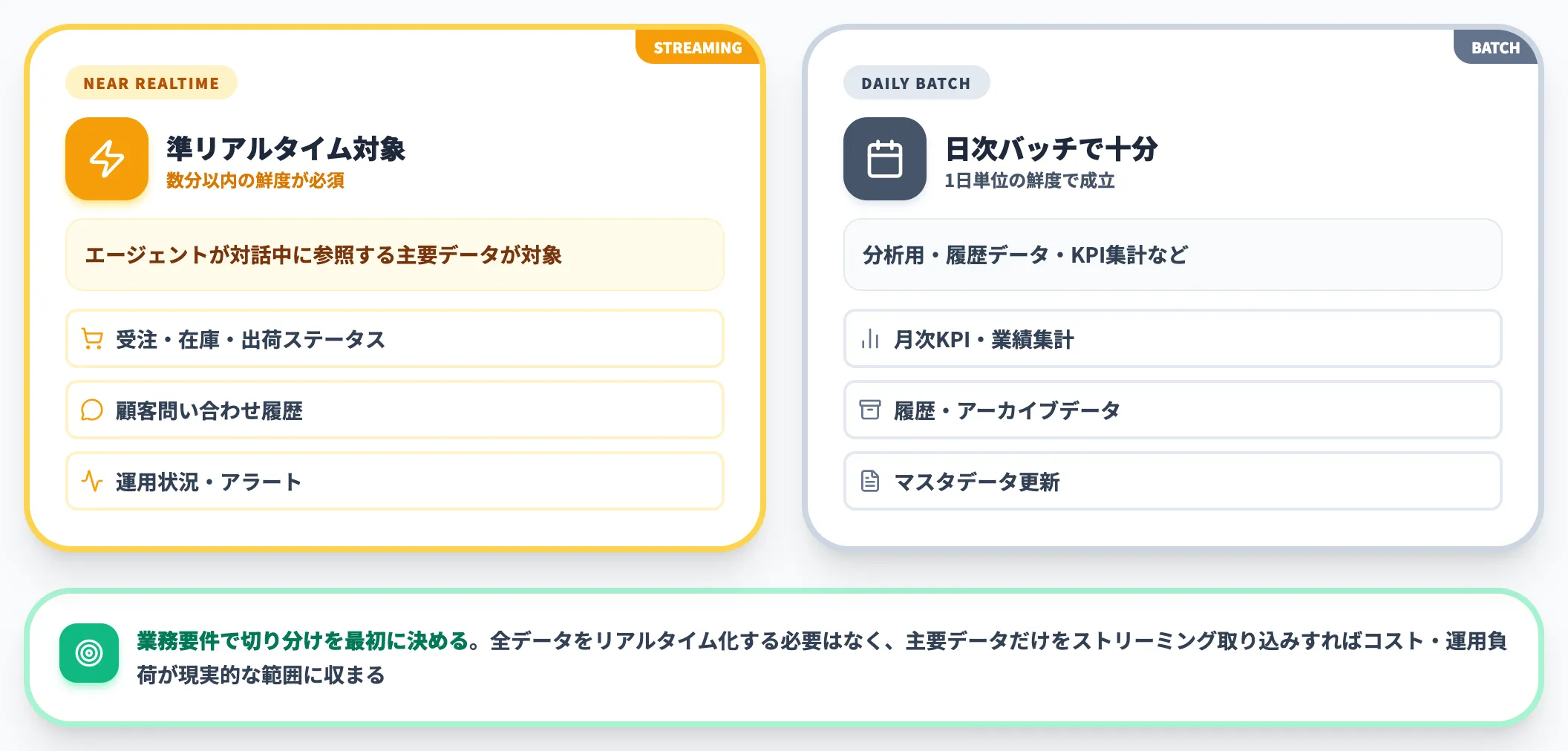The width and height of the screenshot is (1568, 751).
Task: Click the heading 日次バッチで十分
Action: pyautogui.click(x=1051, y=149)
